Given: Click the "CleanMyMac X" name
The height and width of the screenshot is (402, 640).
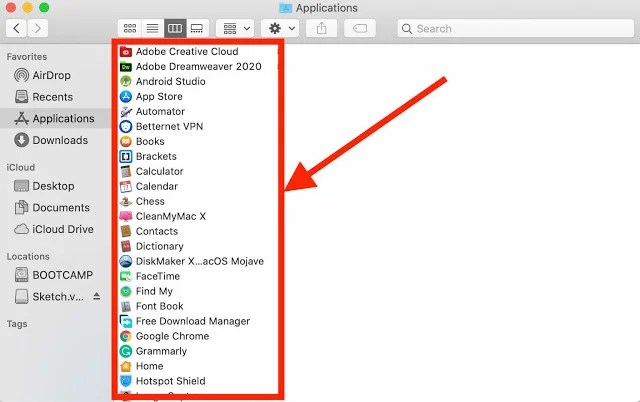Looking at the screenshot, I should 171,216.
